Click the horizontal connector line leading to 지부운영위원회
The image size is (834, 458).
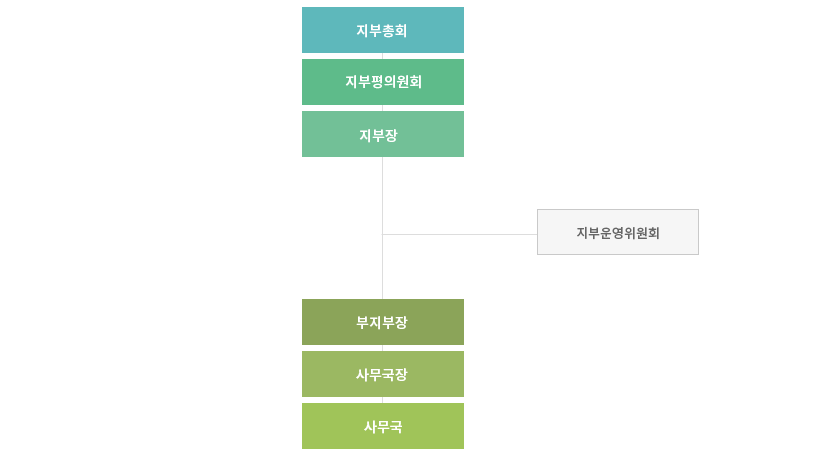460,234
